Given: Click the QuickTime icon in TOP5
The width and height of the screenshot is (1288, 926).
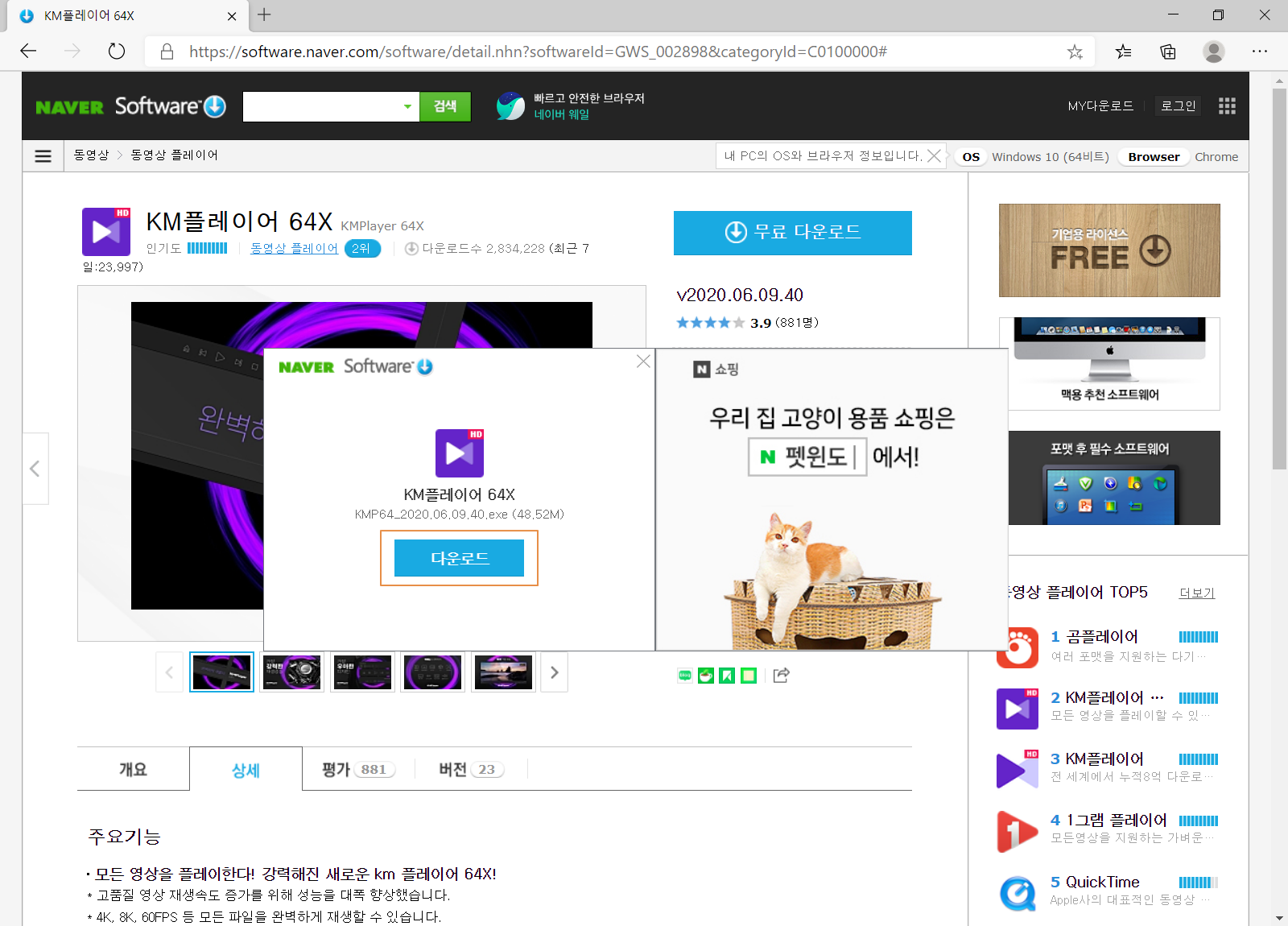Looking at the screenshot, I should [x=1018, y=893].
